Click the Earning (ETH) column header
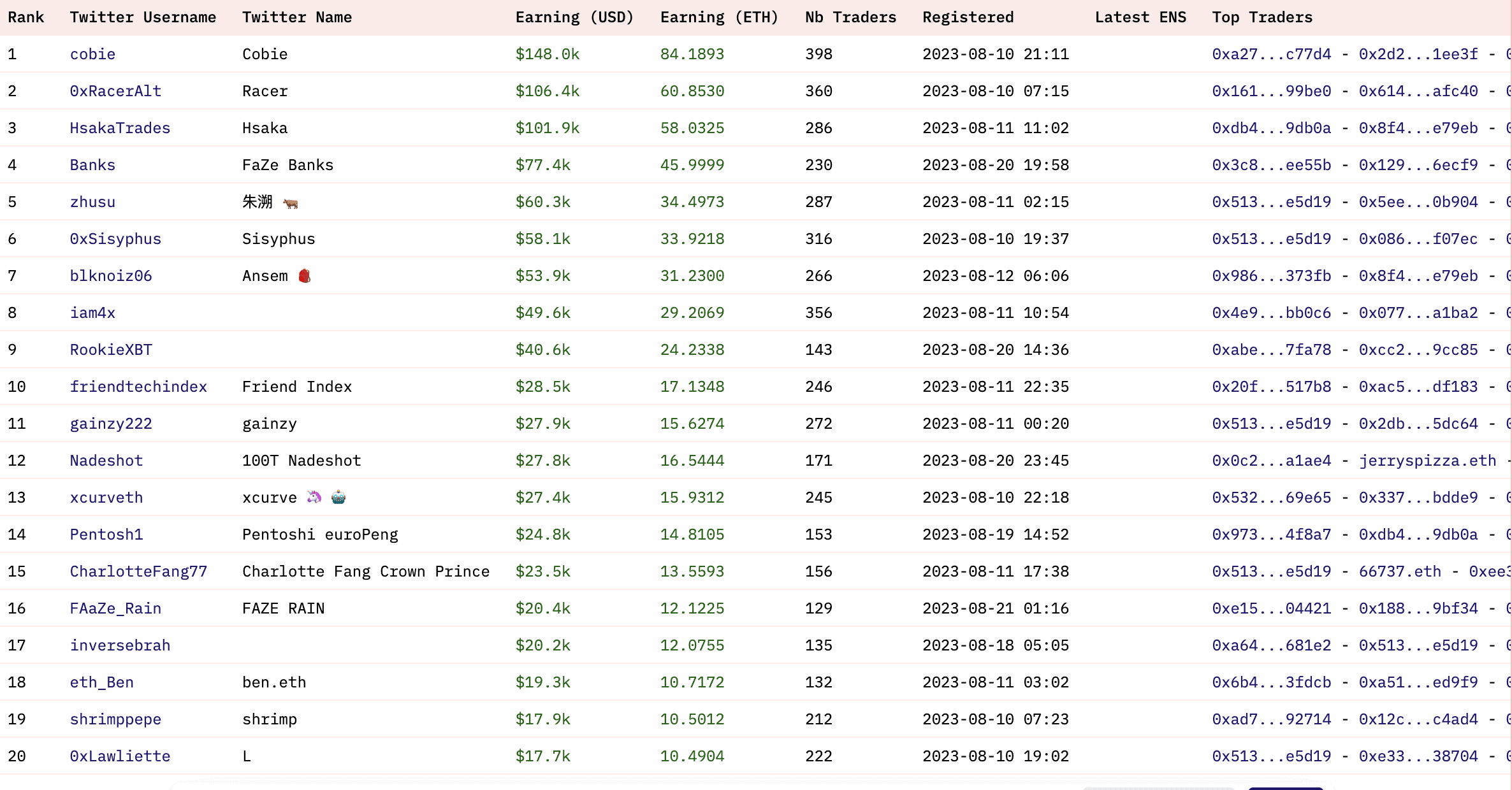 pyautogui.click(x=719, y=17)
